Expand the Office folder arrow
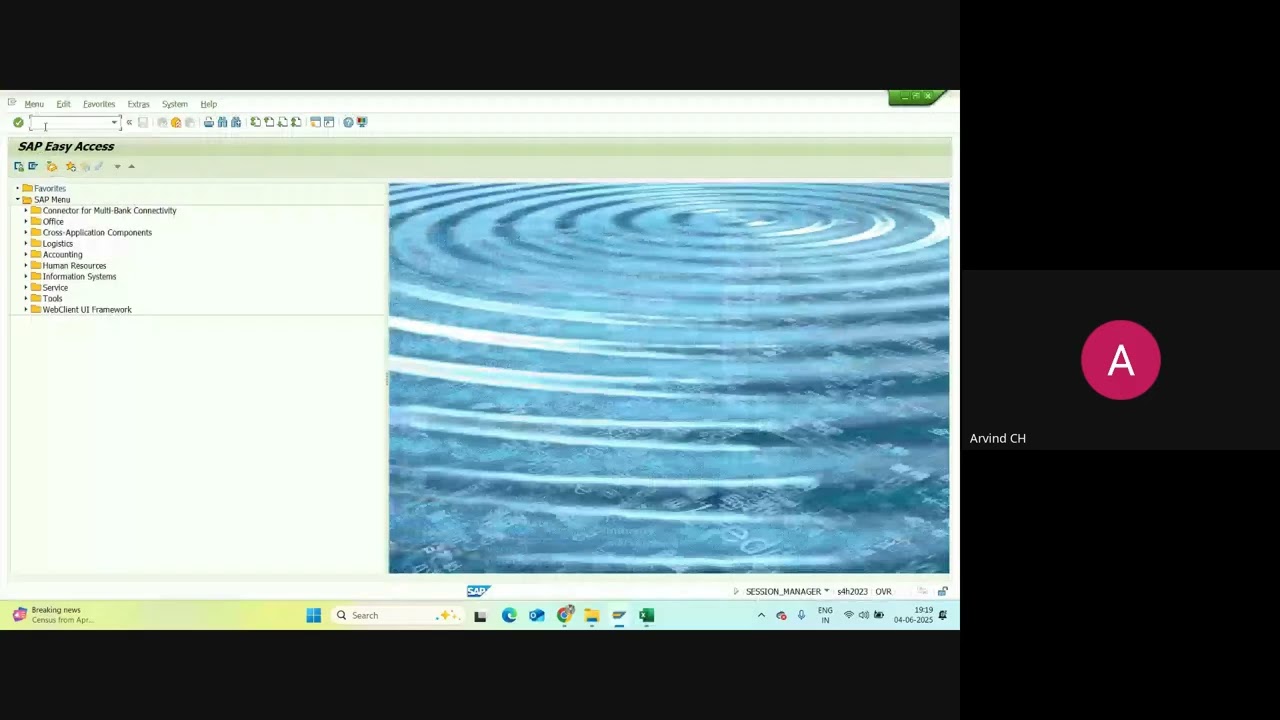This screenshot has width=1280, height=720. 26,221
